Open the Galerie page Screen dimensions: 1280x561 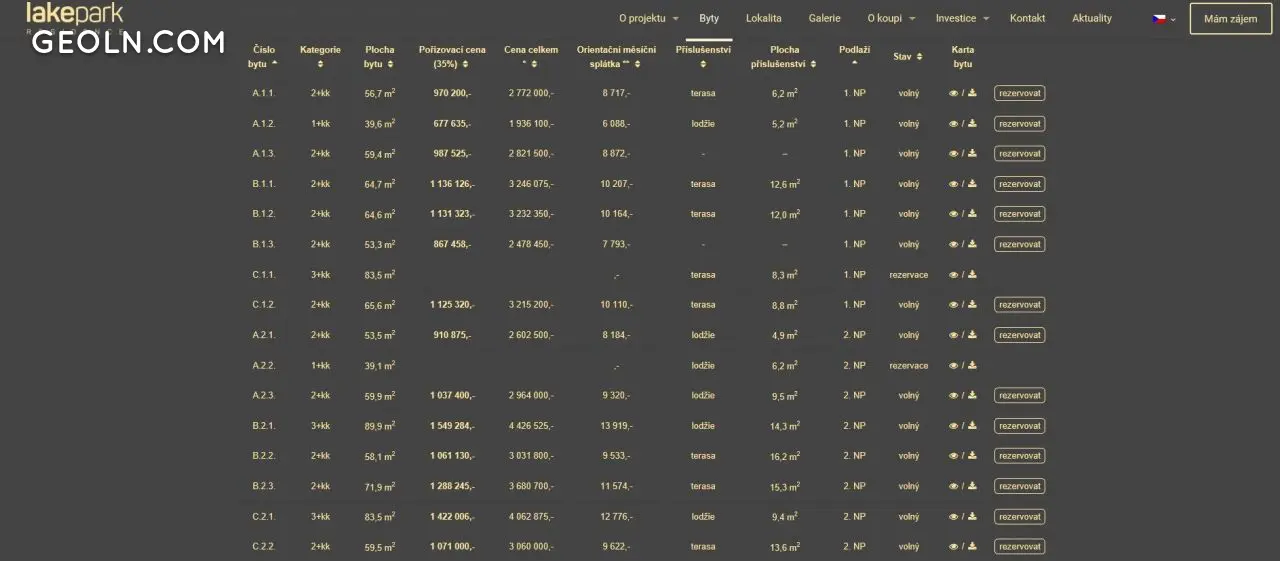[x=824, y=18]
